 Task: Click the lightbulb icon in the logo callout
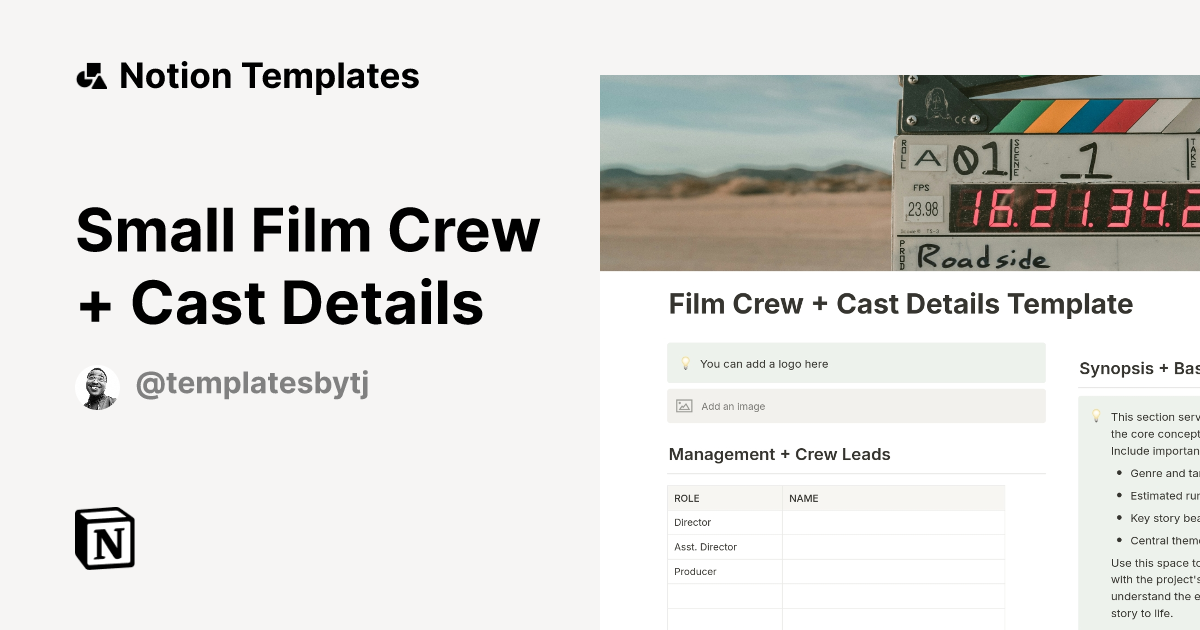(684, 363)
